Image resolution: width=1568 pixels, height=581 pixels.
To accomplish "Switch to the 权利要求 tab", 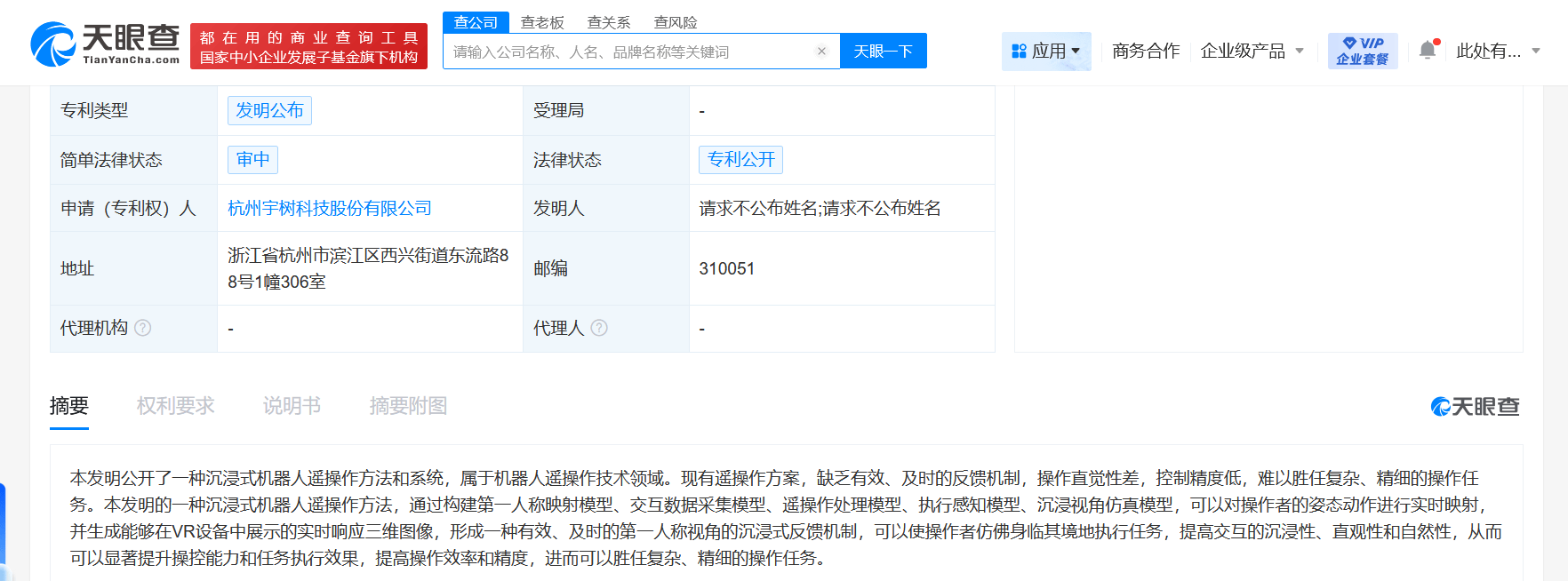I will point(175,406).
